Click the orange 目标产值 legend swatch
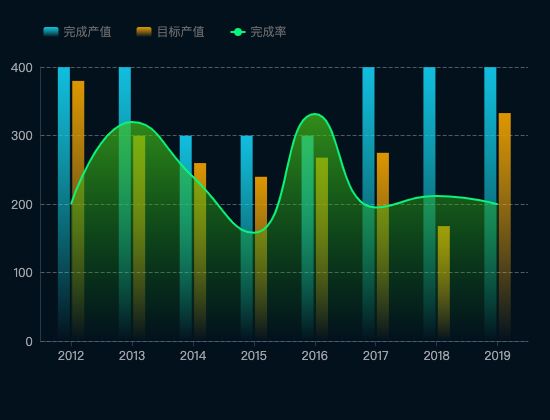Screen dimensions: 550x420 coord(144,32)
